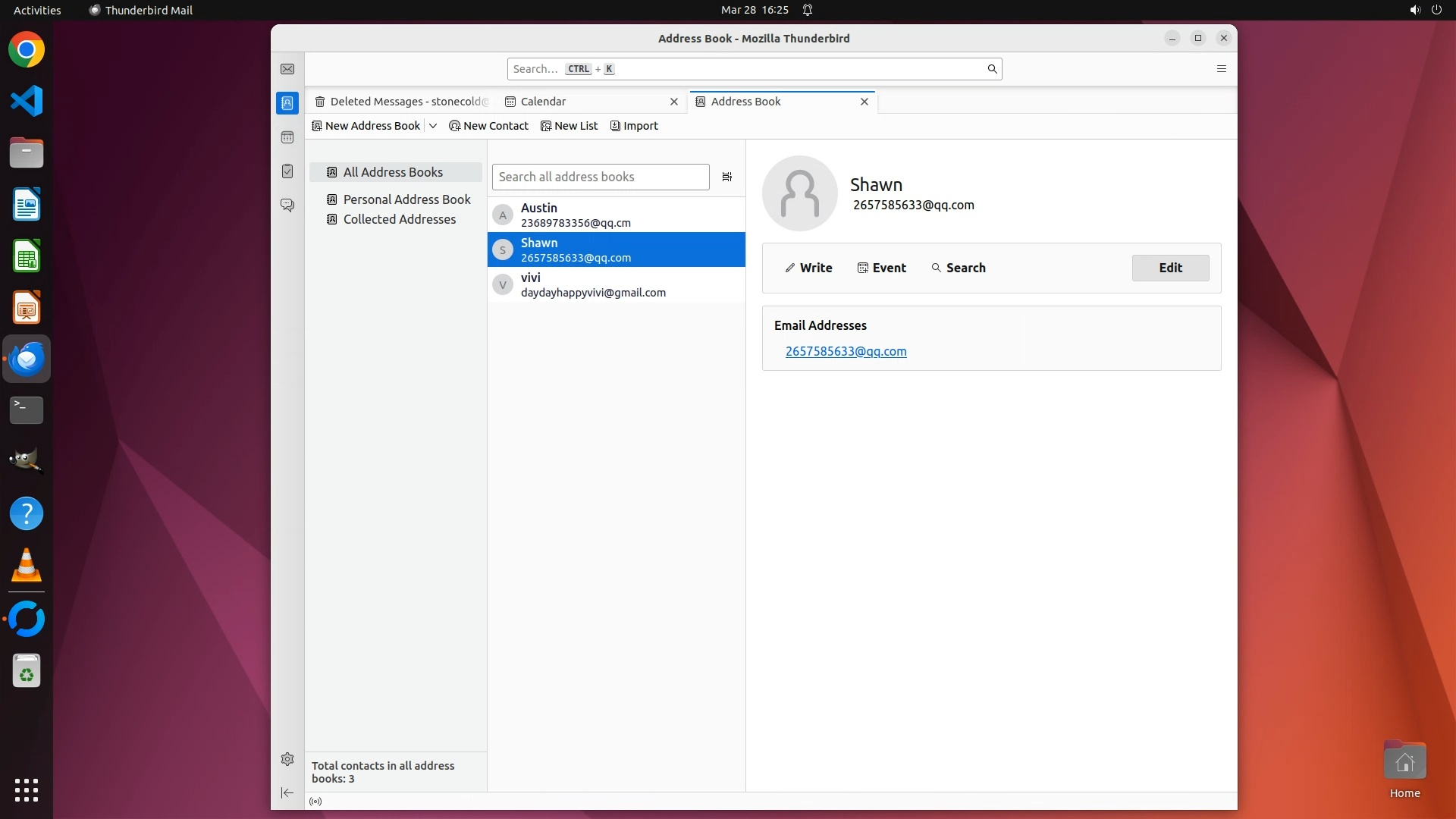Click the global search magnifier icon
This screenshot has width=1456, height=819.
[x=992, y=69]
